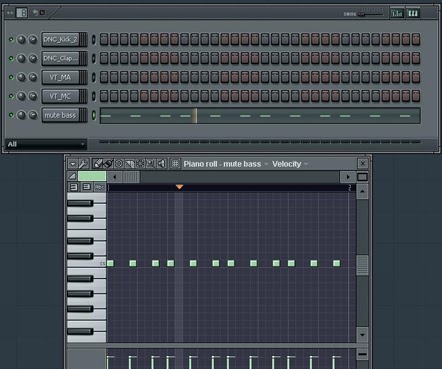Viewport: 442px width, 369px height.
Task: Open the piano roll wrench tools menu
Action: tap(83, 164)
